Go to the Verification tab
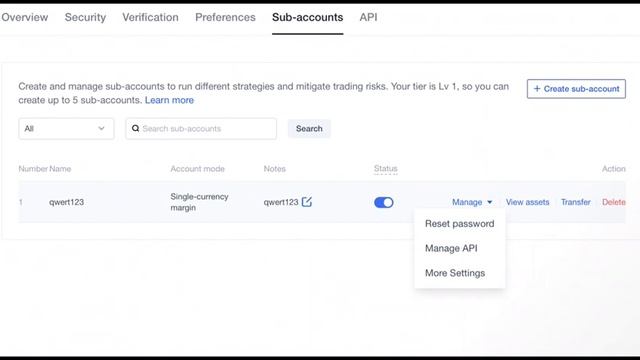 pyautogui.click(x=150, y=17)
